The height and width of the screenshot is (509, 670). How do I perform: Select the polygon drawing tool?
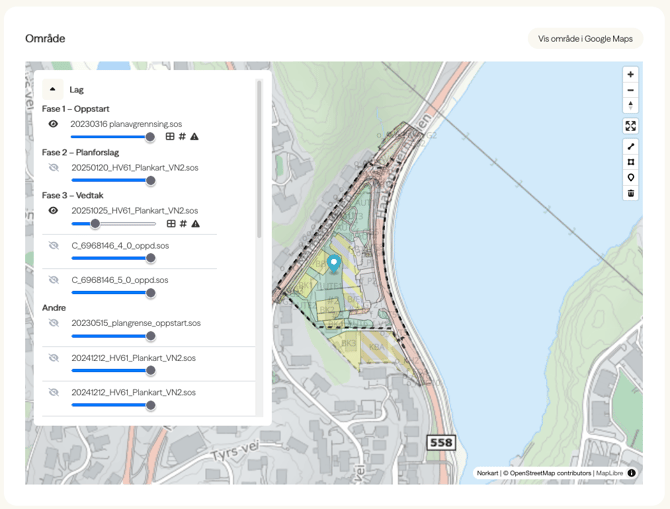click(x=630, y=162)
